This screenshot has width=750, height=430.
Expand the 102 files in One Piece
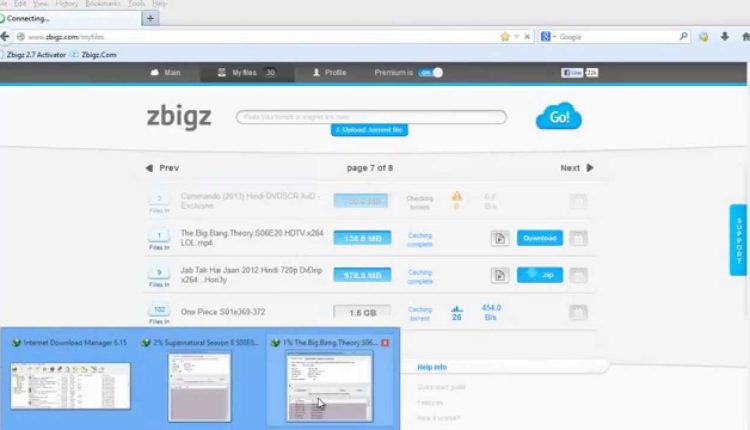[159, 311]
